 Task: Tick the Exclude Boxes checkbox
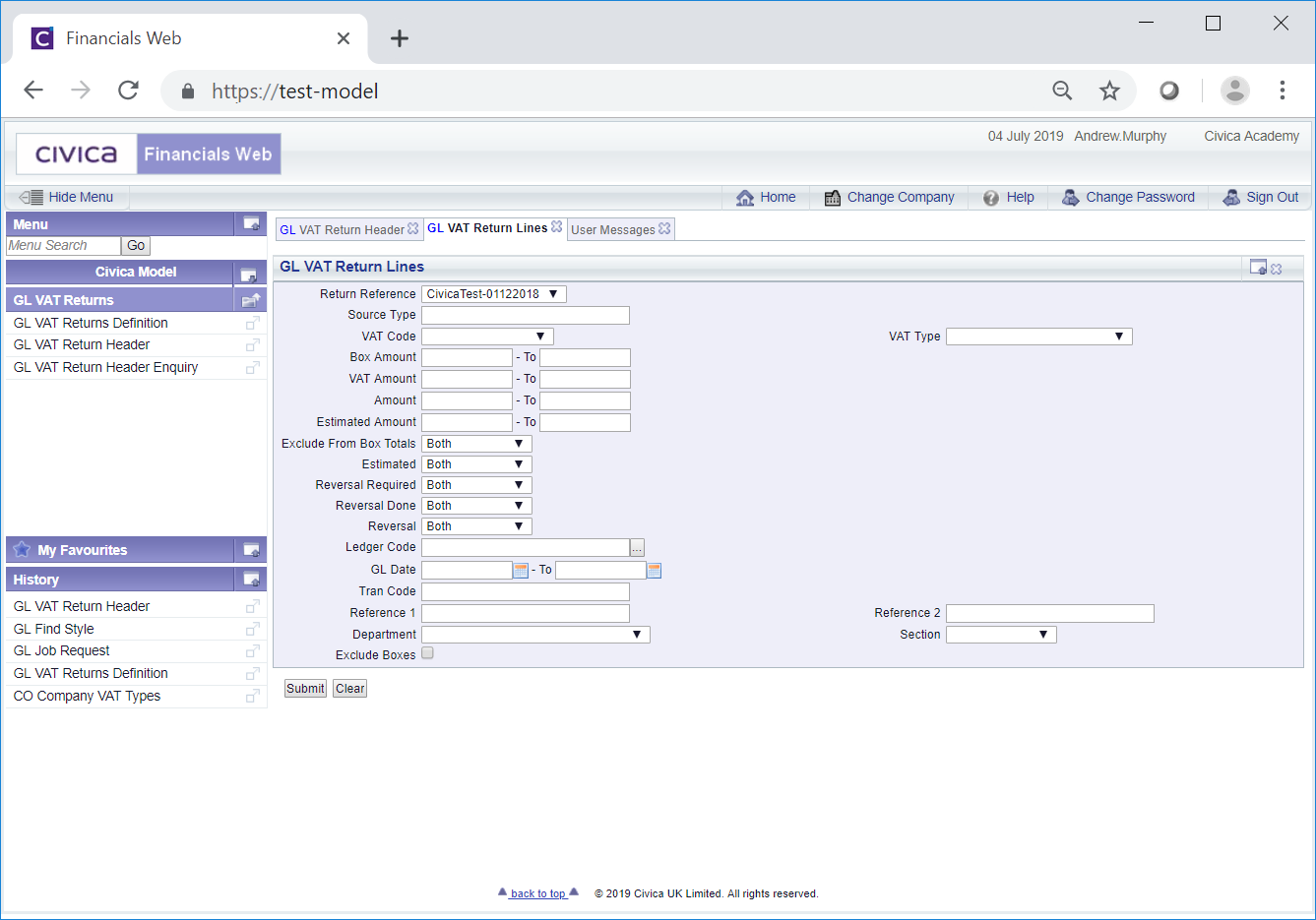(427, 653)
